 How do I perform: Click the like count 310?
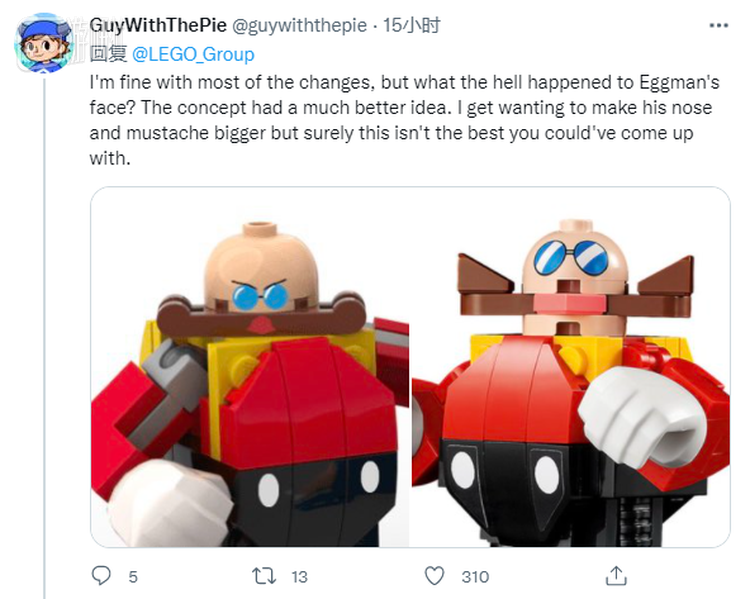click(x=475, y=576)
